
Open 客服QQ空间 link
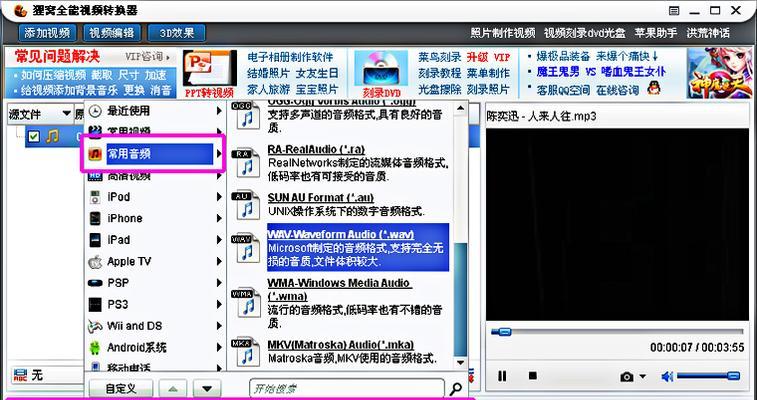563,90
